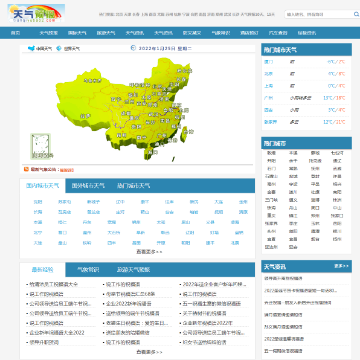Click the 世界天气 globe icon
Screen dimensions: 360x360
tap(59, 49)
